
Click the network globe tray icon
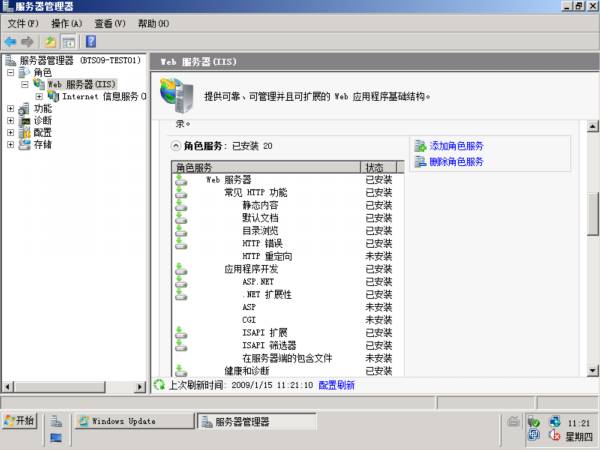tap(554, 421)
